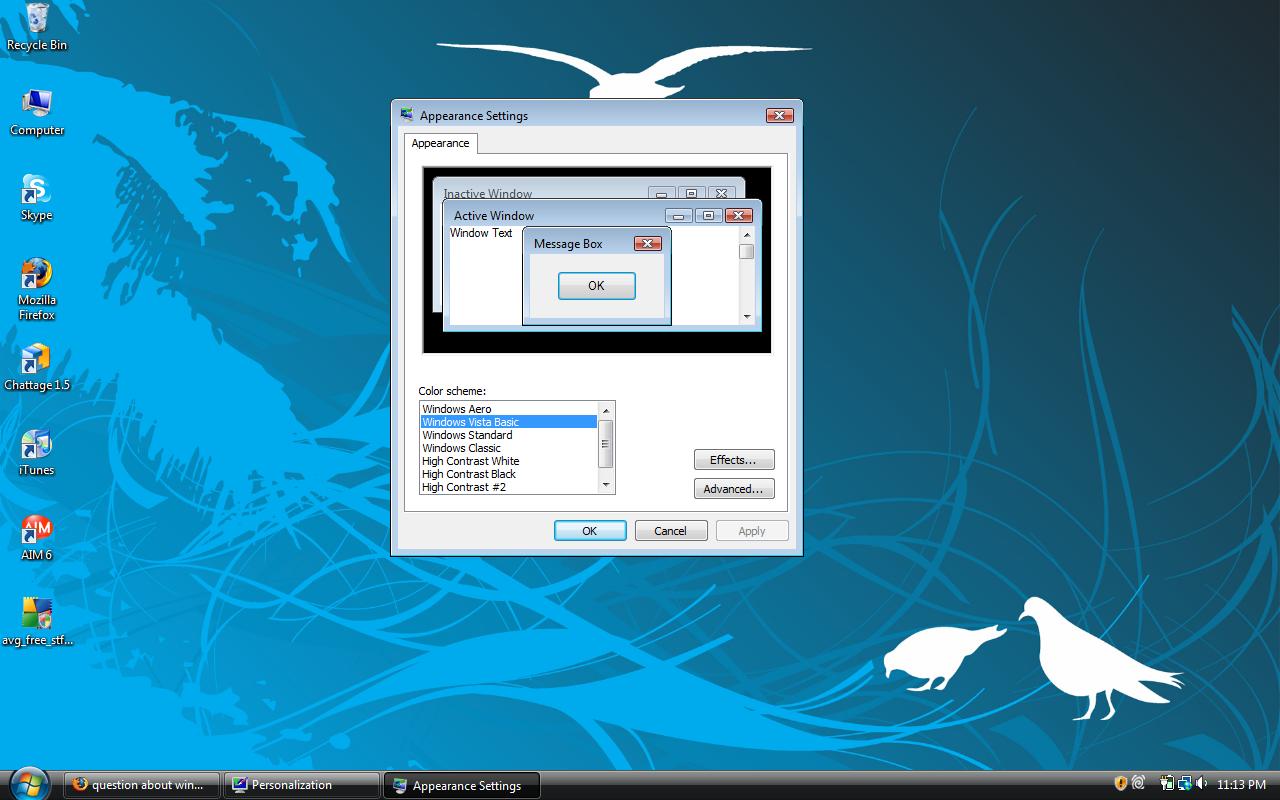Click the Appearance Settings title bar icon

407,115
